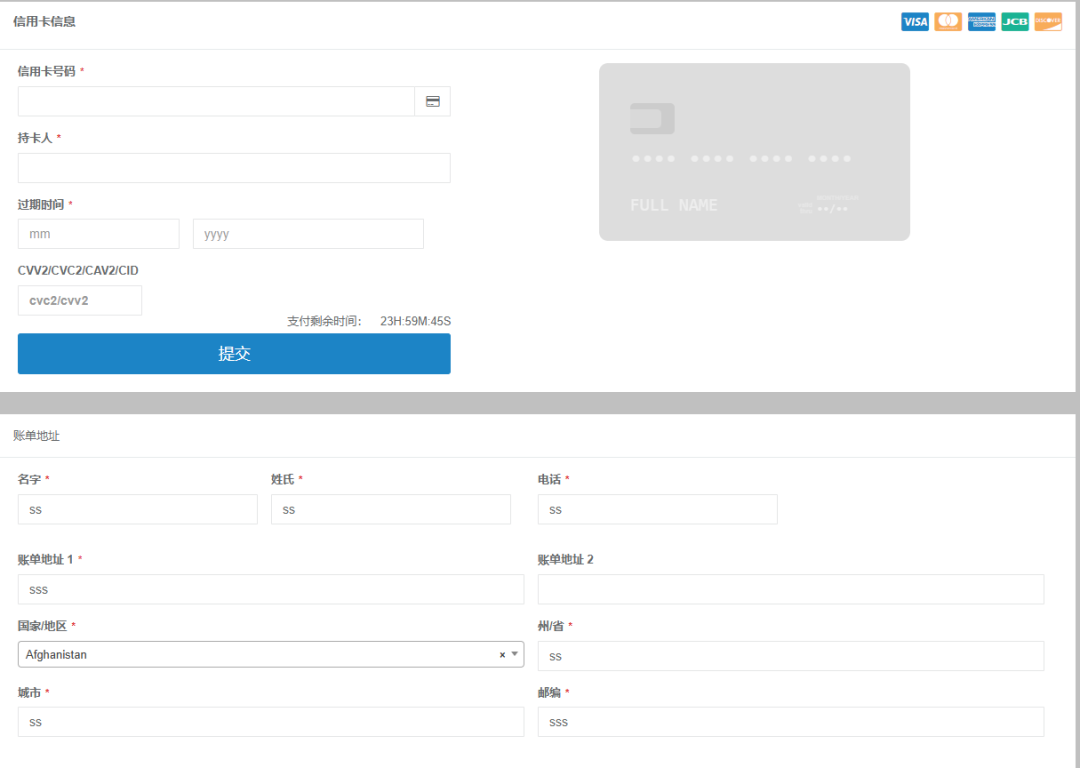1080x768 pixels.
Task: Click the 邮编 postal code field
Action: coord(790,722)
